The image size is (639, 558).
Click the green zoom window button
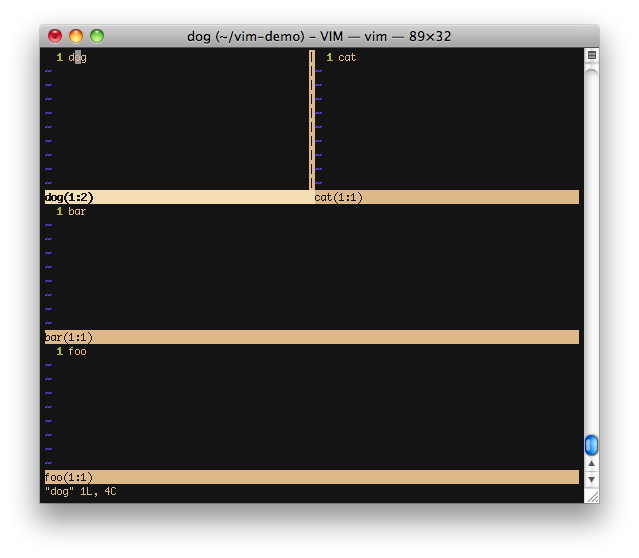pos(97,36)
